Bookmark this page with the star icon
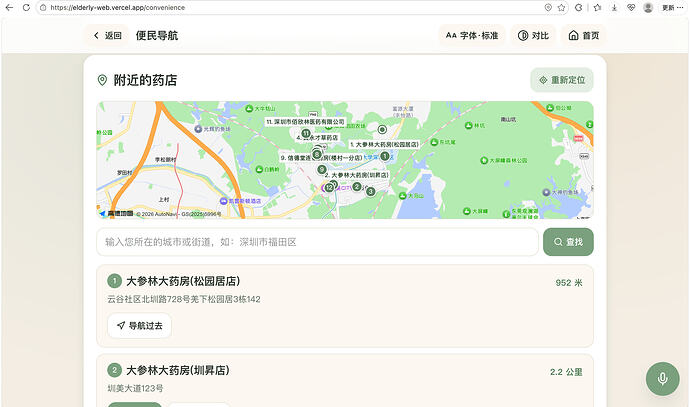690x407 pixels. point(561,7)
